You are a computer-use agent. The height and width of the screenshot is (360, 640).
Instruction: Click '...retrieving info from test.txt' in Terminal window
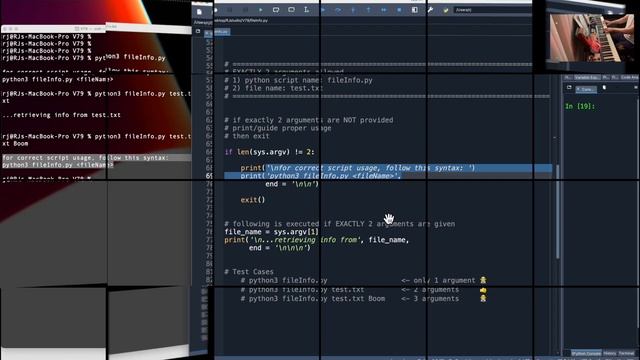[61, 115]
